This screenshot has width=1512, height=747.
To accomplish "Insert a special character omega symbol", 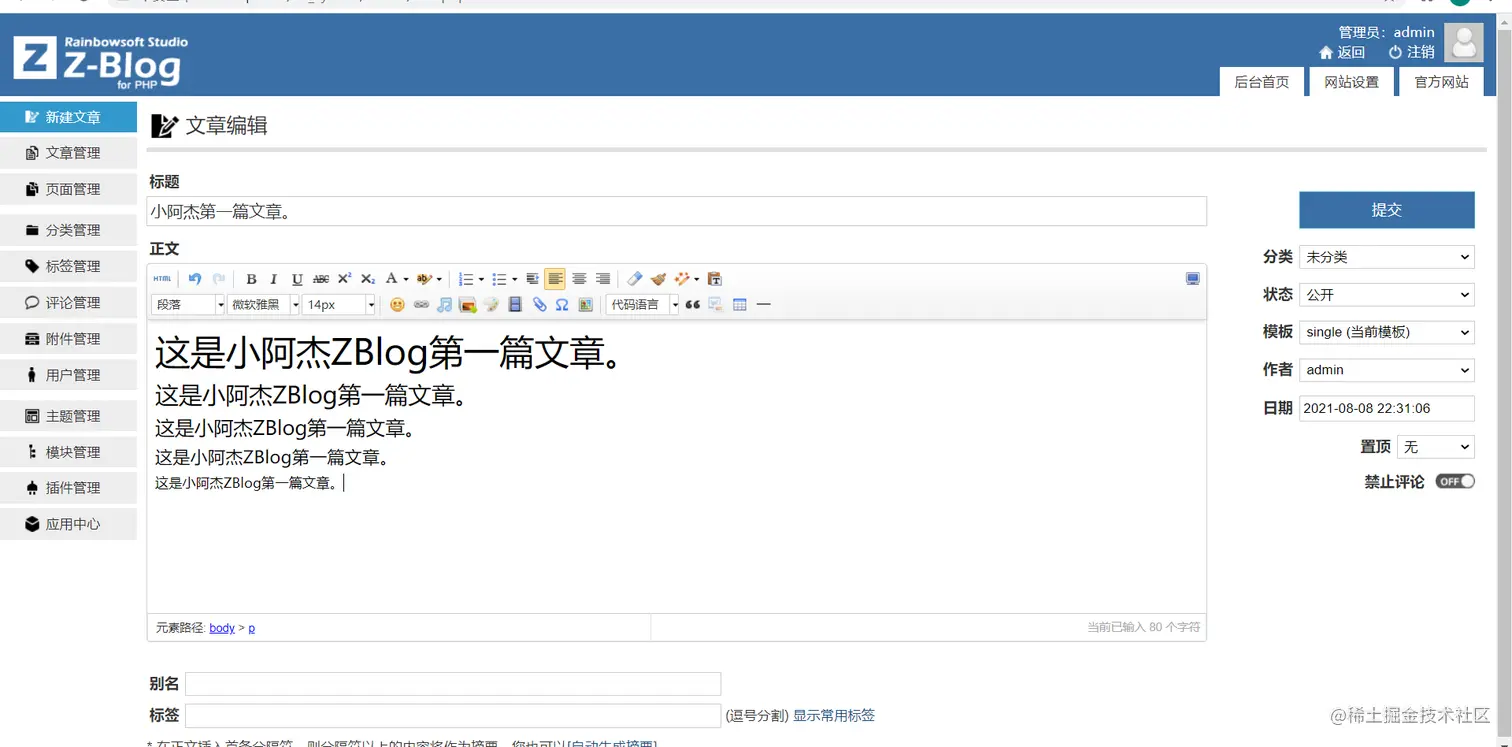I will [562, 305].
